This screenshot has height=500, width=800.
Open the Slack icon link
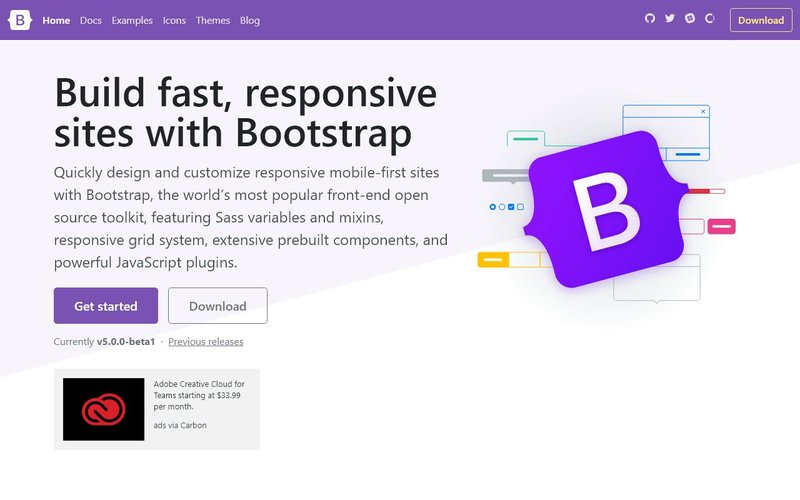click(x=689, y=19)
